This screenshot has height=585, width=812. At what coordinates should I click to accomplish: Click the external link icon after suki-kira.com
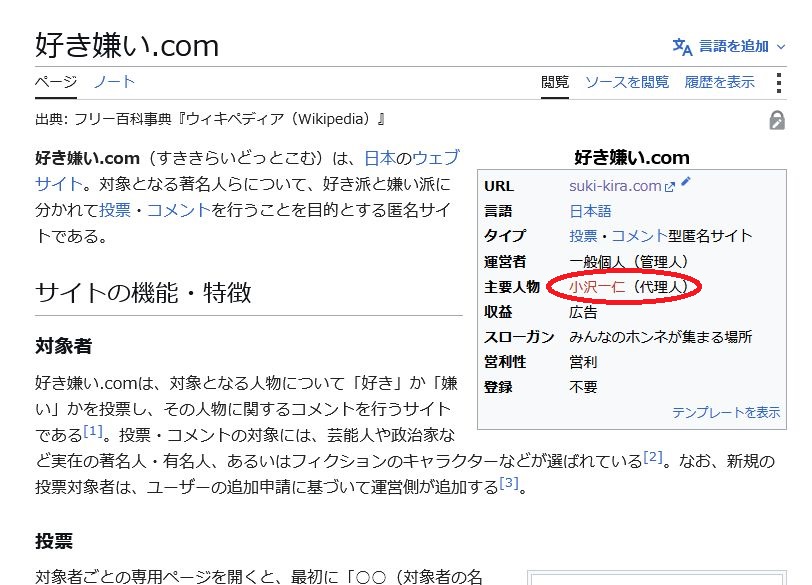670,187
